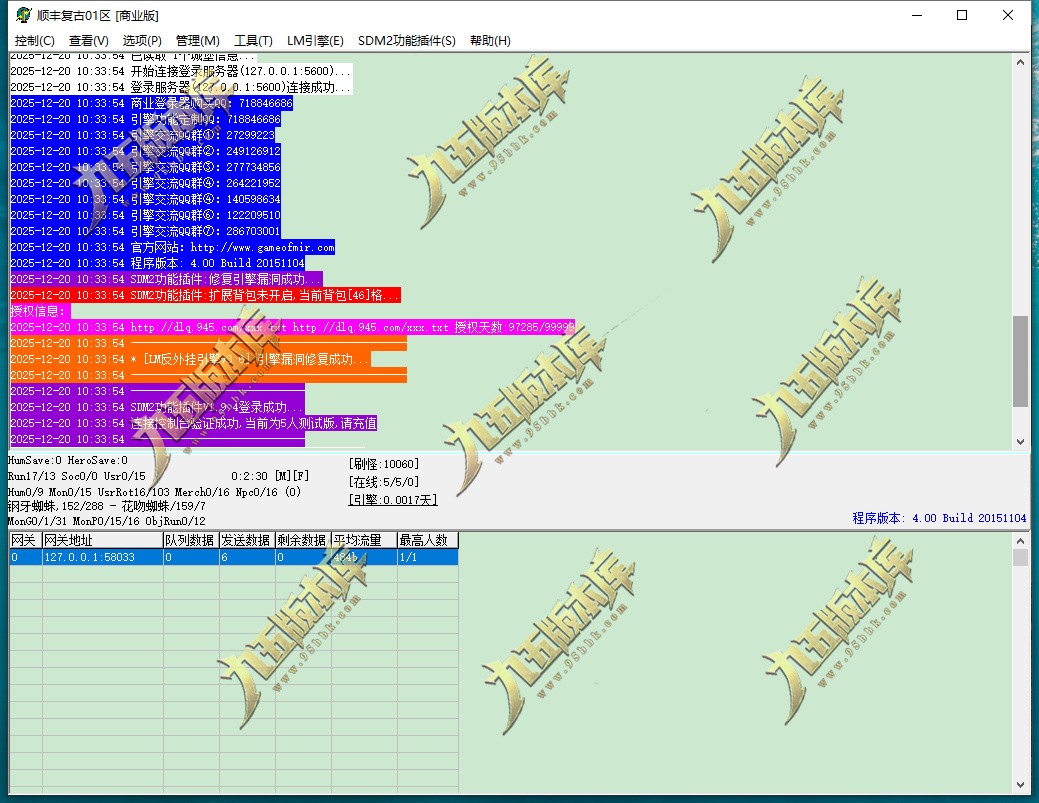Screen dimensions: 1039x803
Task: Click the [刷怪:10060] status text
Action: coord(384,464)
